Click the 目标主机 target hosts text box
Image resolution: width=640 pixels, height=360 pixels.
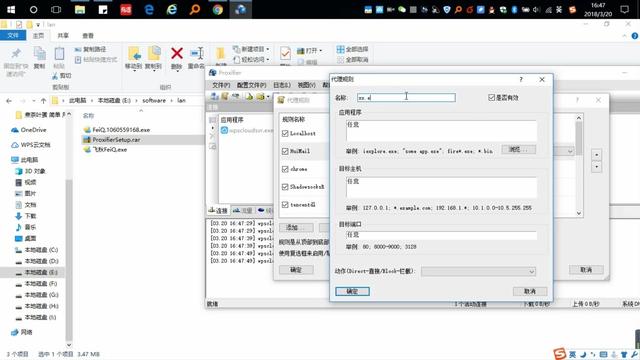(x=442, y=187)
